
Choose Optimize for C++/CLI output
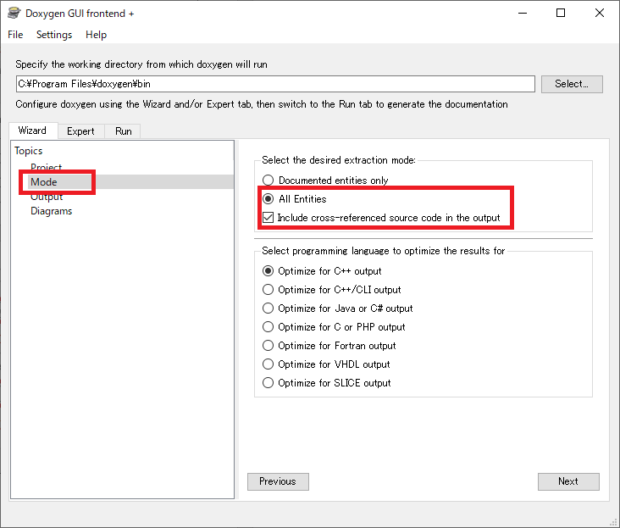[267, 290]
